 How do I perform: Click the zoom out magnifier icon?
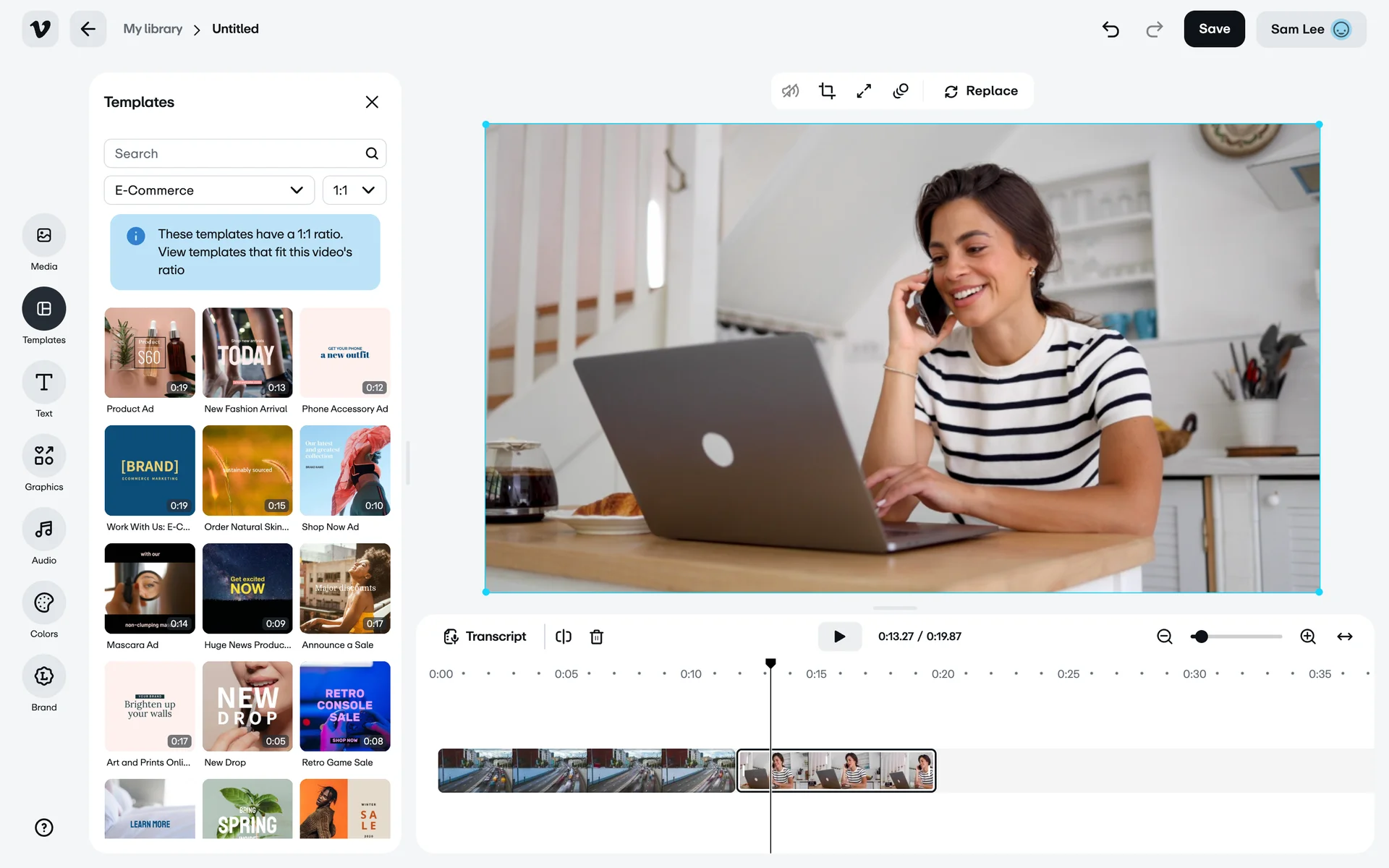pos(1164,637)
